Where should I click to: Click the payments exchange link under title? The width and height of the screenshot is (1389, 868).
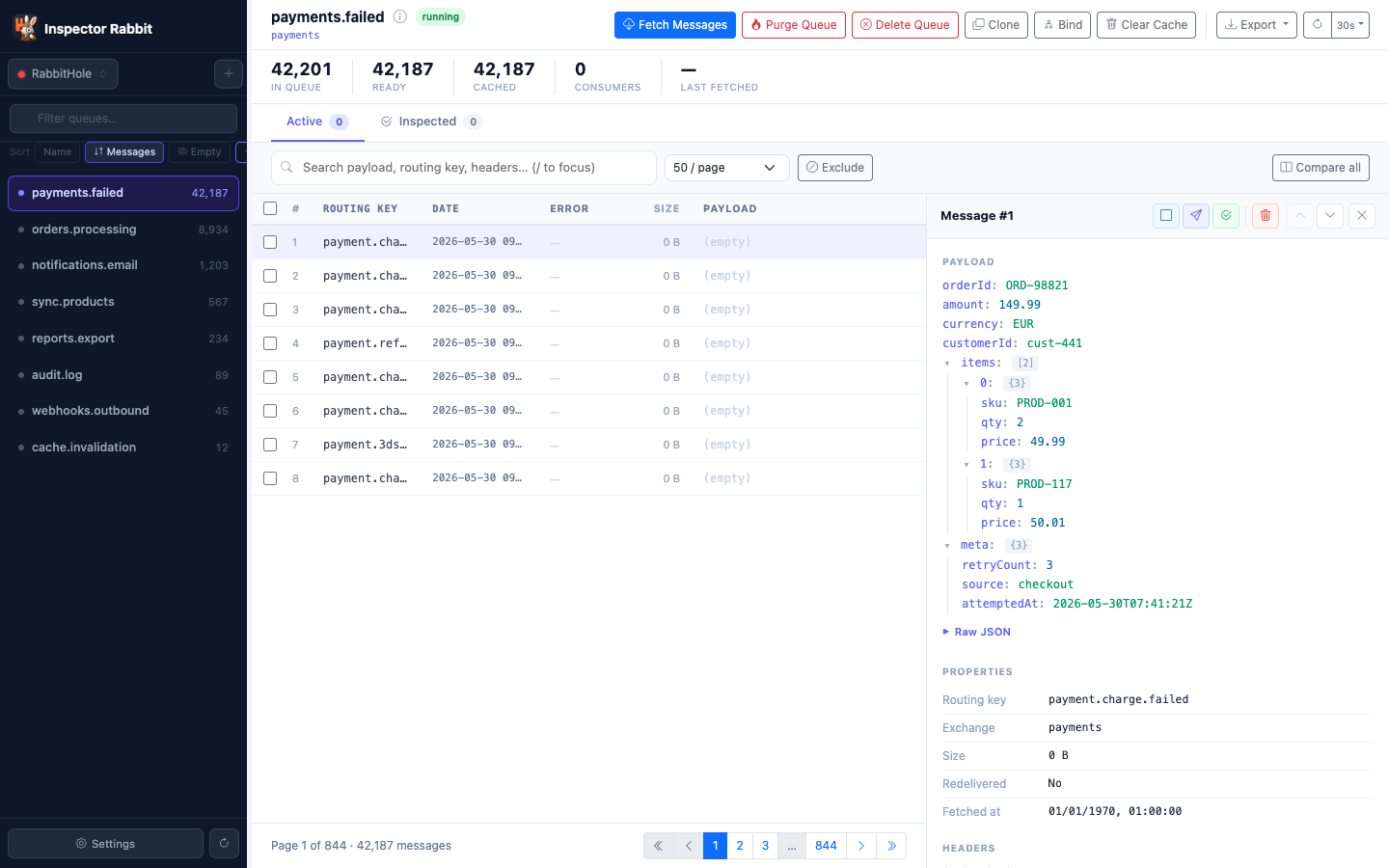pyautogui.click(x=295, y=36)
